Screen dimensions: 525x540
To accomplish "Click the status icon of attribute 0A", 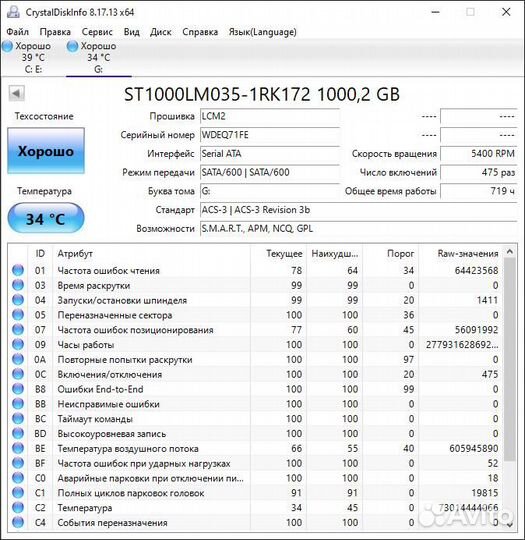I will tap(18, 359).
